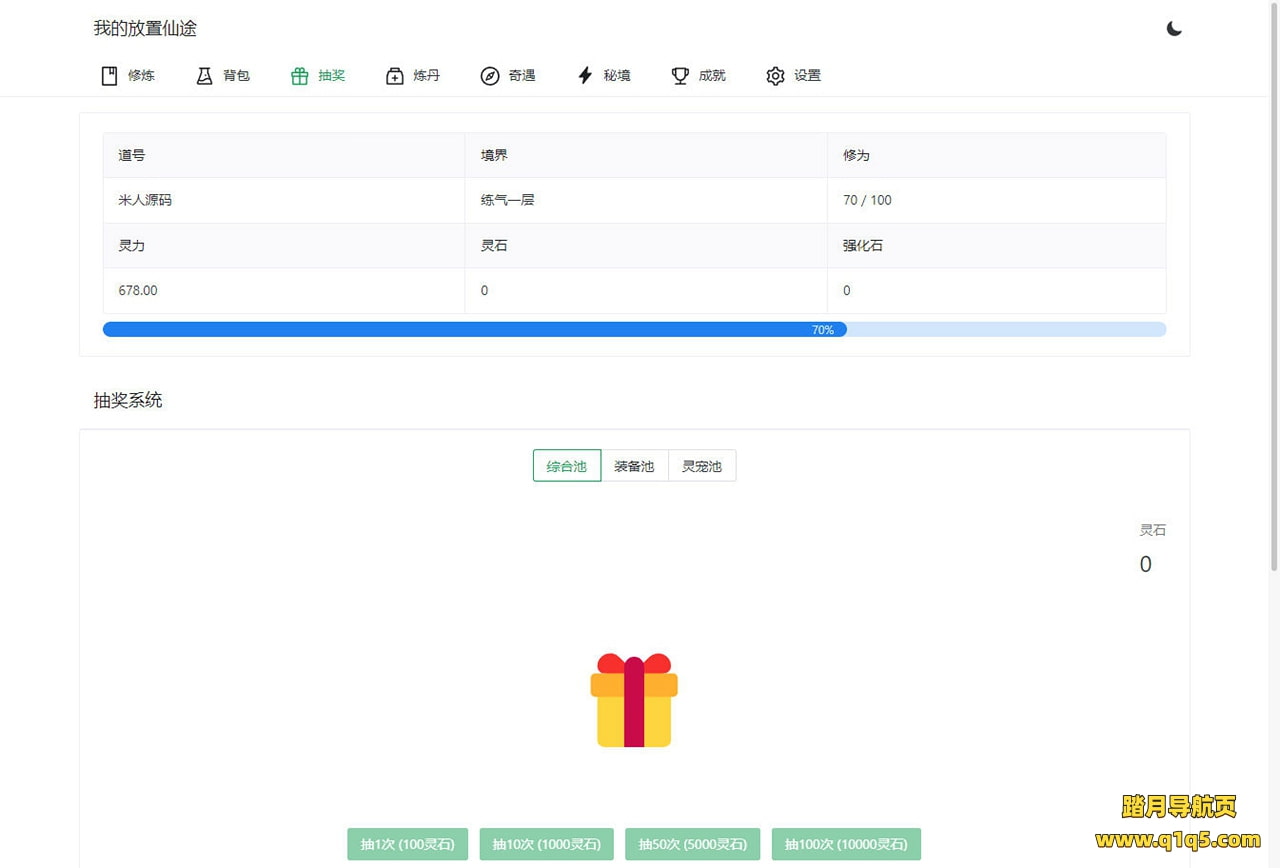
Task: Click the large gift box image
Action: pyautogui.click(x=634, y=700)
